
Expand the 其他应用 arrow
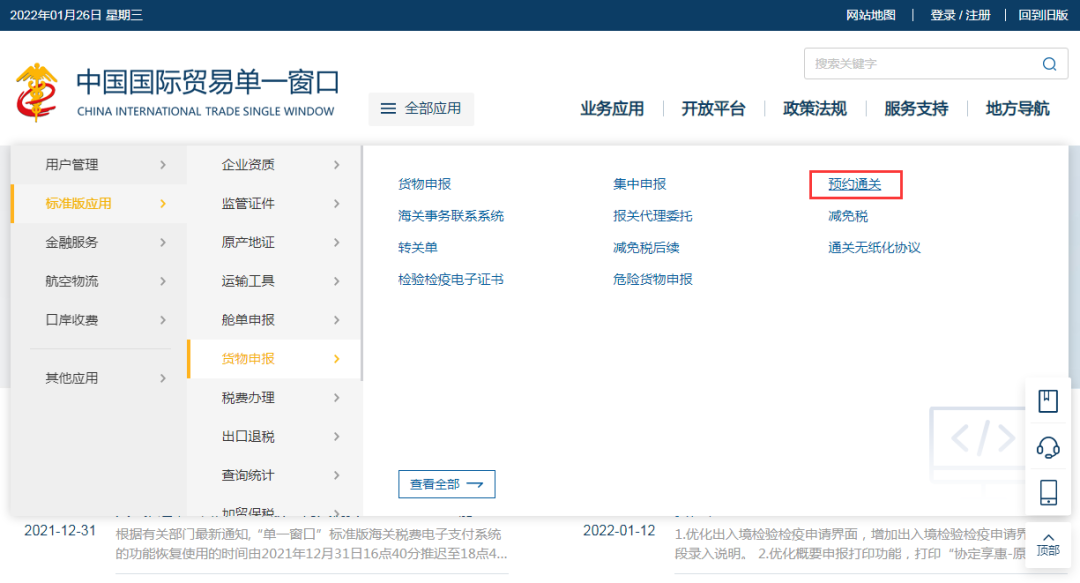(163, 378)
